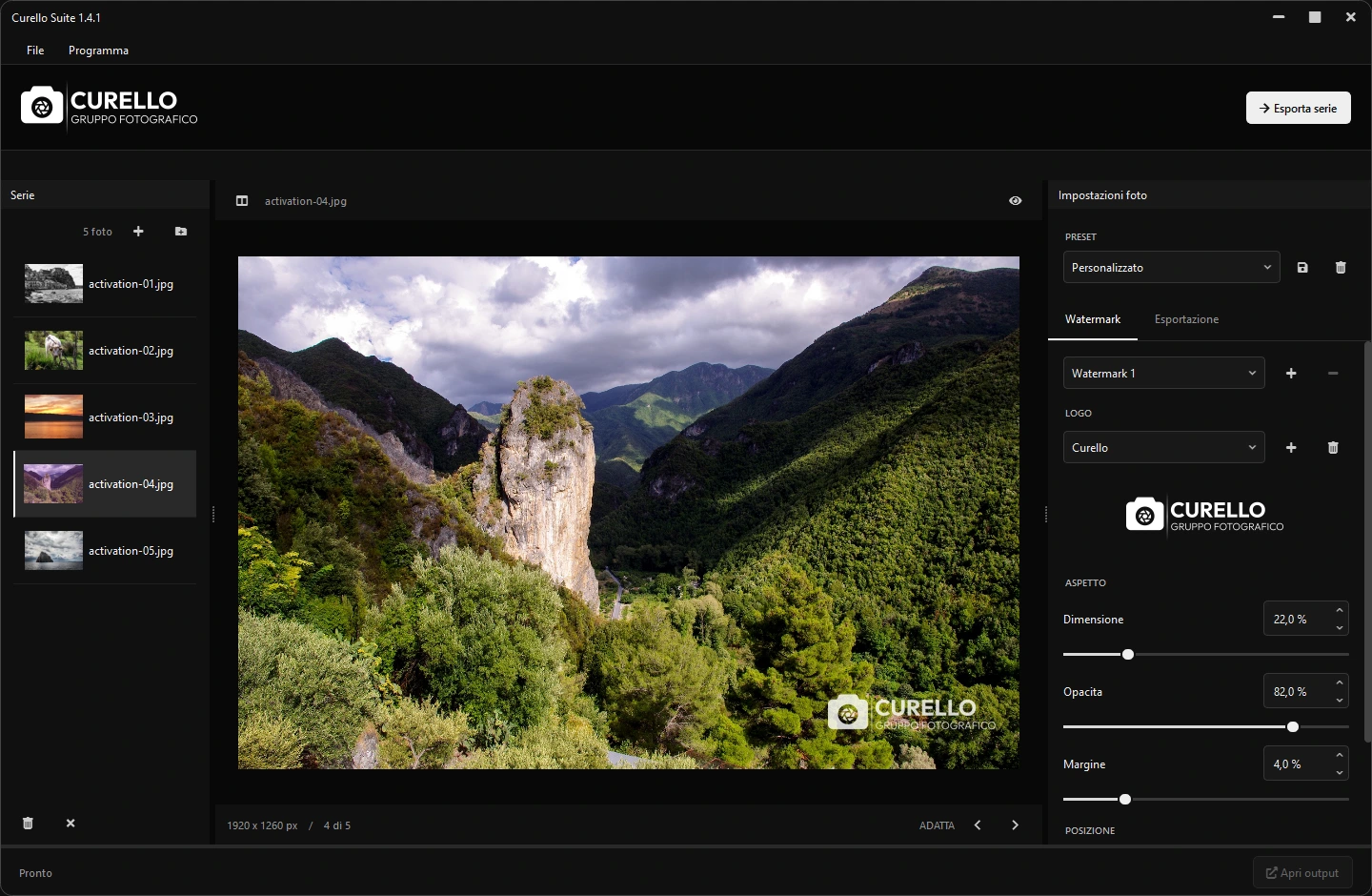Click the Esporta serie button

[1298, 108]
